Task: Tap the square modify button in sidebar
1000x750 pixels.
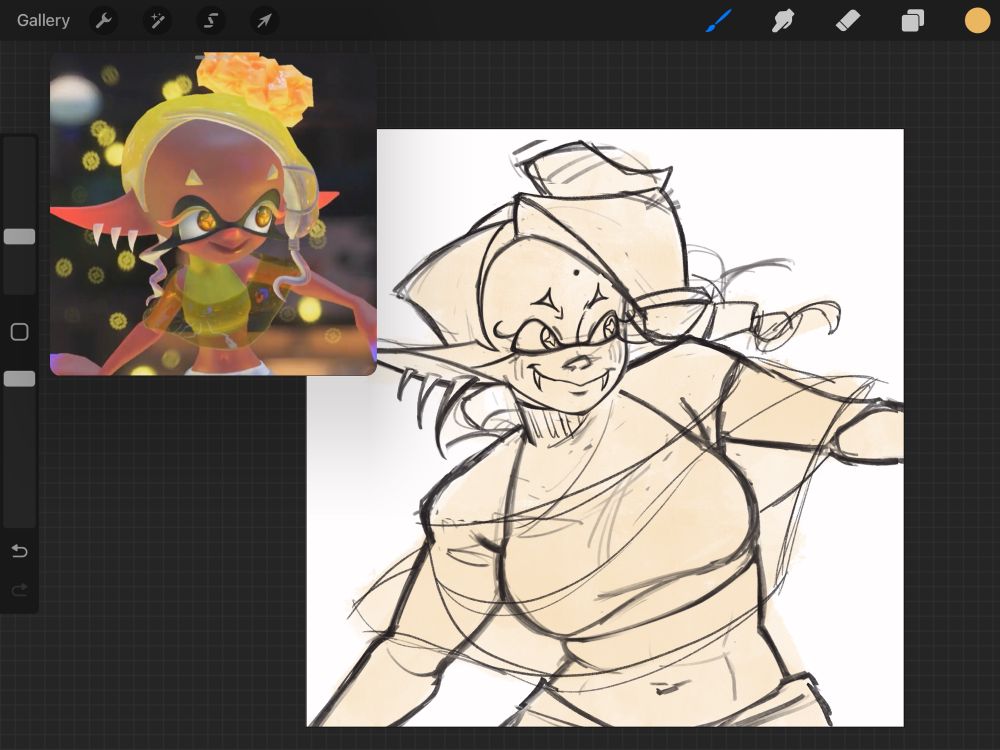Action: point(20,332)
